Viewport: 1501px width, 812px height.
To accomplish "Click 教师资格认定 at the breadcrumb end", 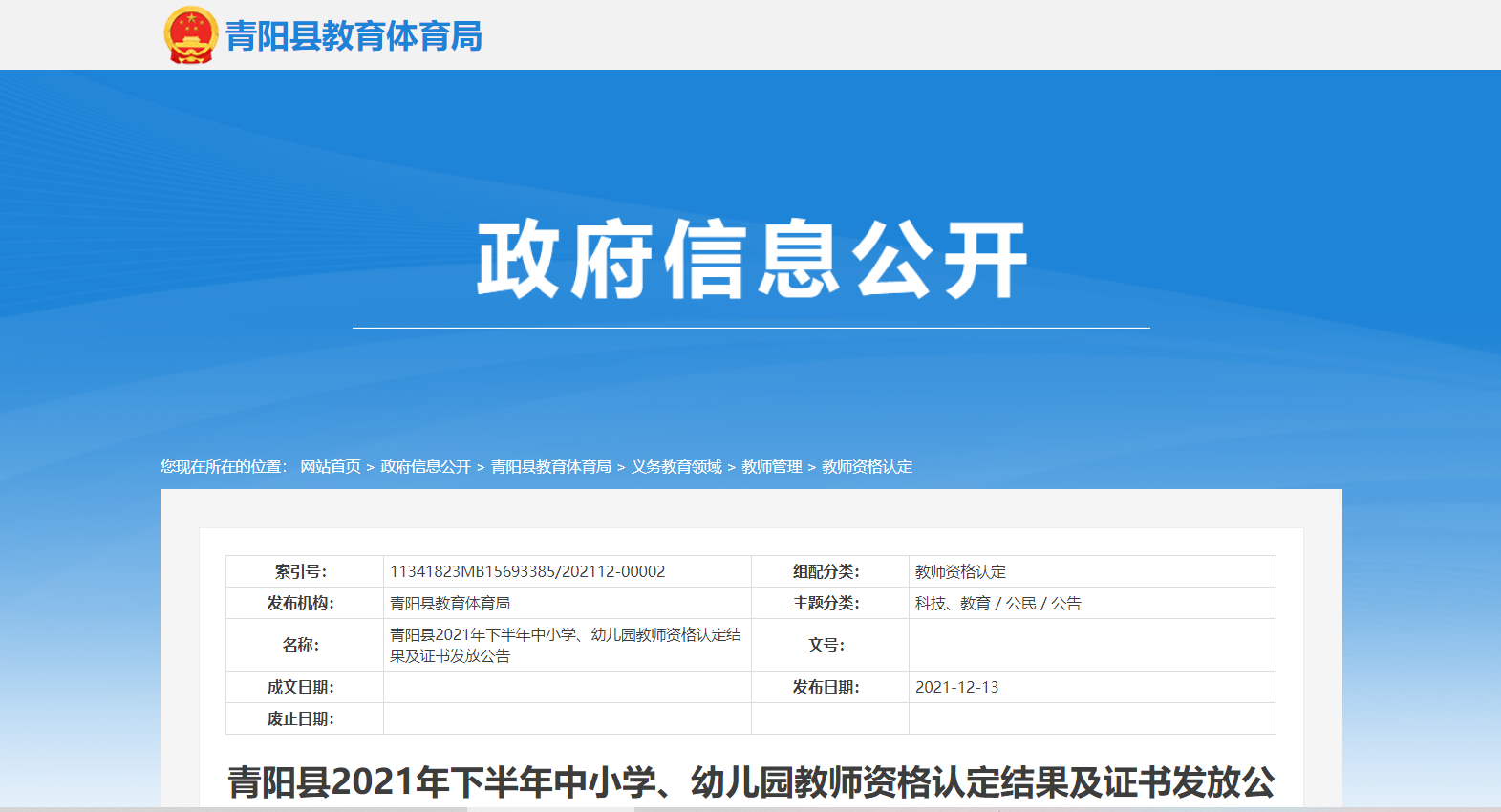I will [x=868, y=466].
